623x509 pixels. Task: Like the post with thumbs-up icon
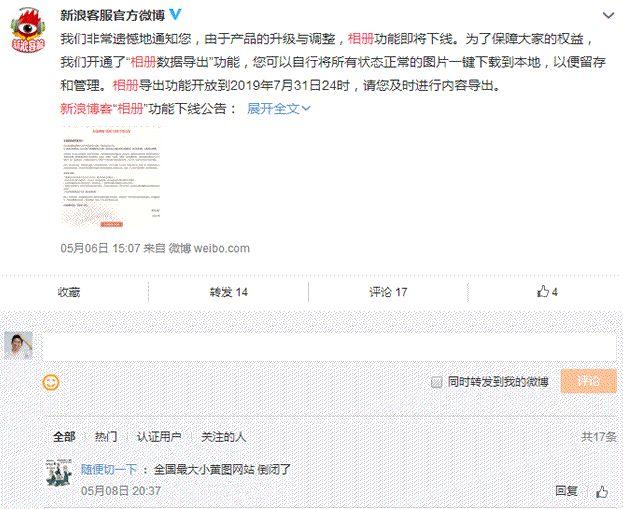click(x=547, y=292)
